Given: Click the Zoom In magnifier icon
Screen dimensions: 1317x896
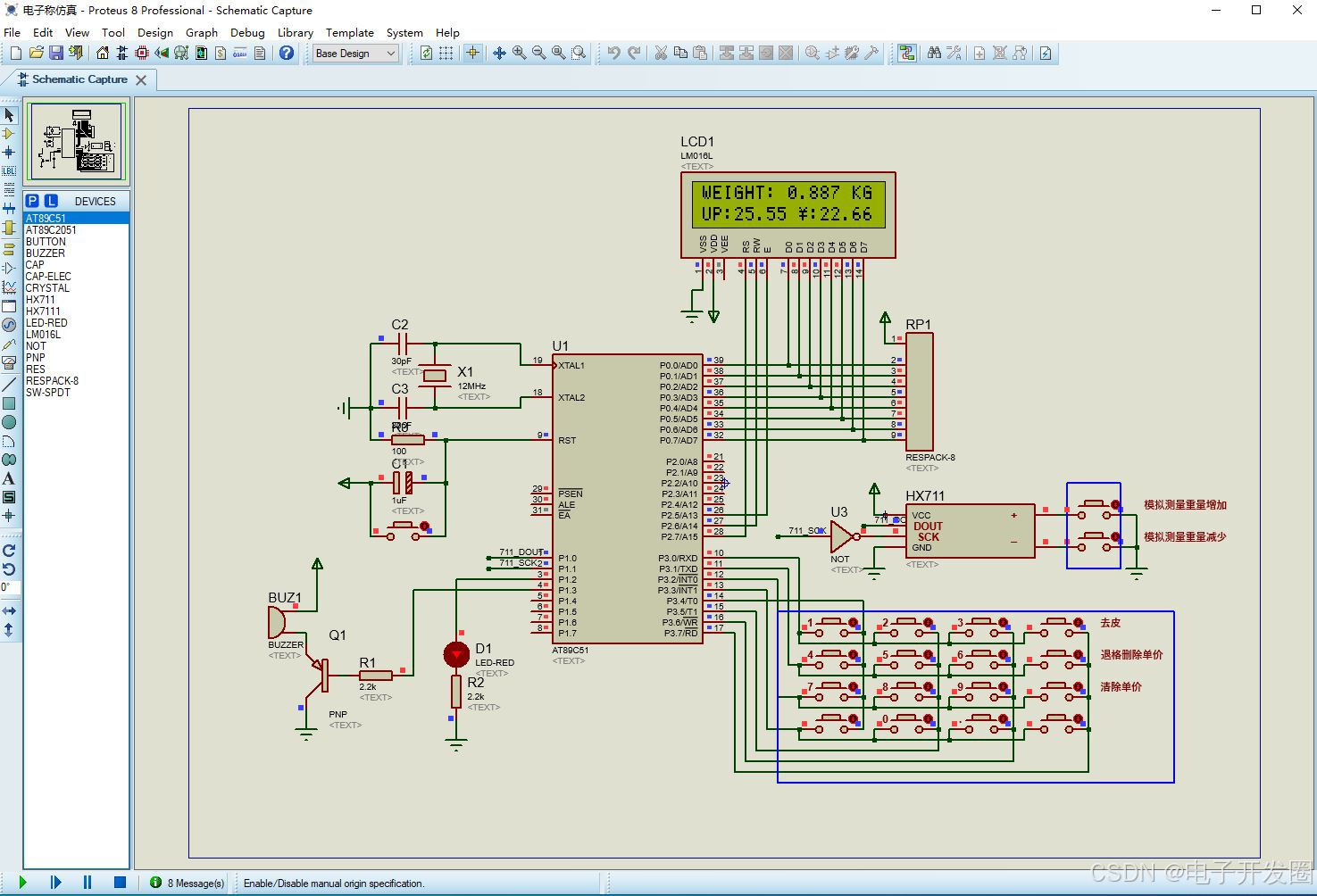Looking at the screenshot, I should [519, 54].
